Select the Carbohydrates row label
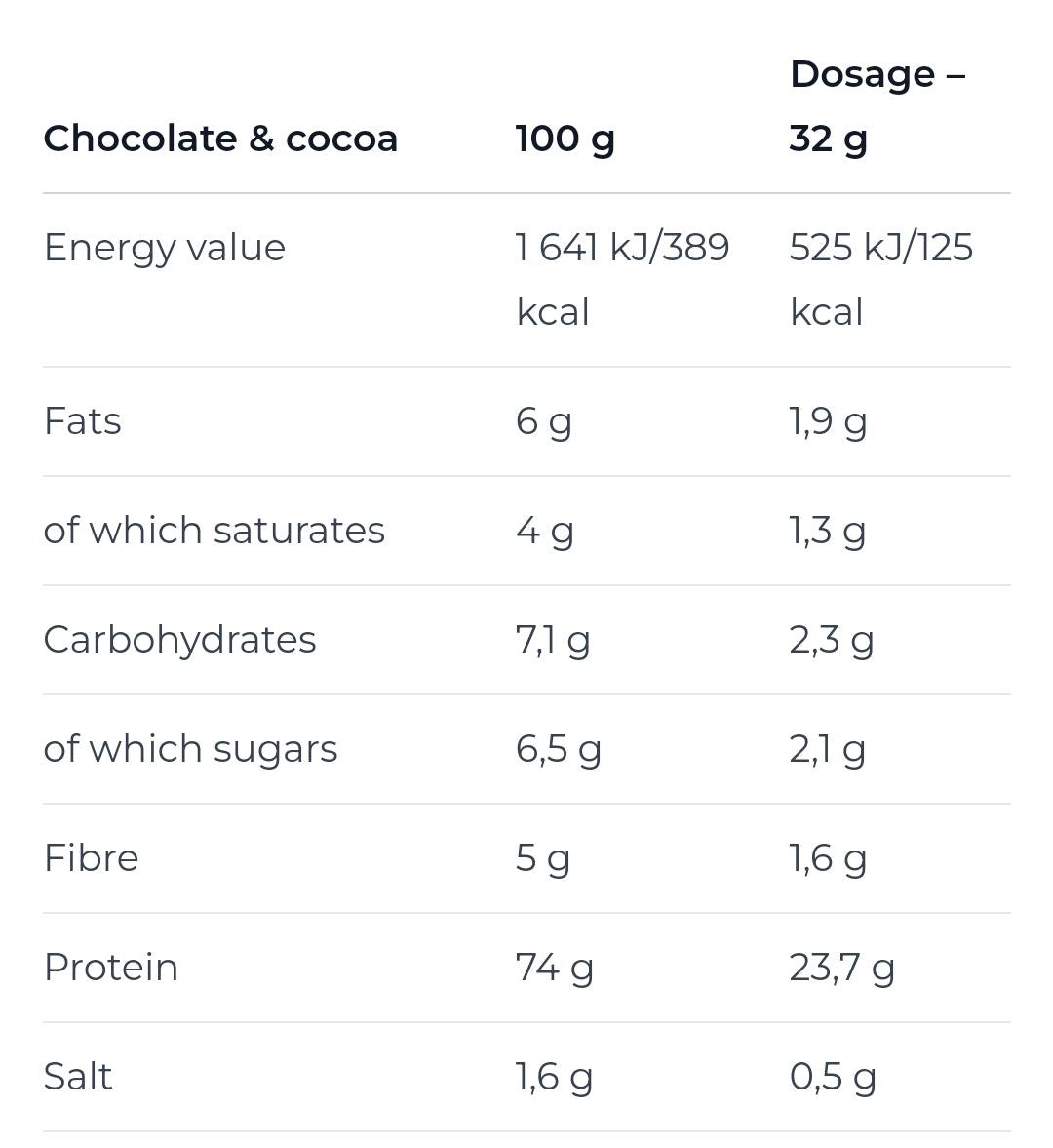The height and width of the screenshot is (1148, 1053). click(180, 640)
